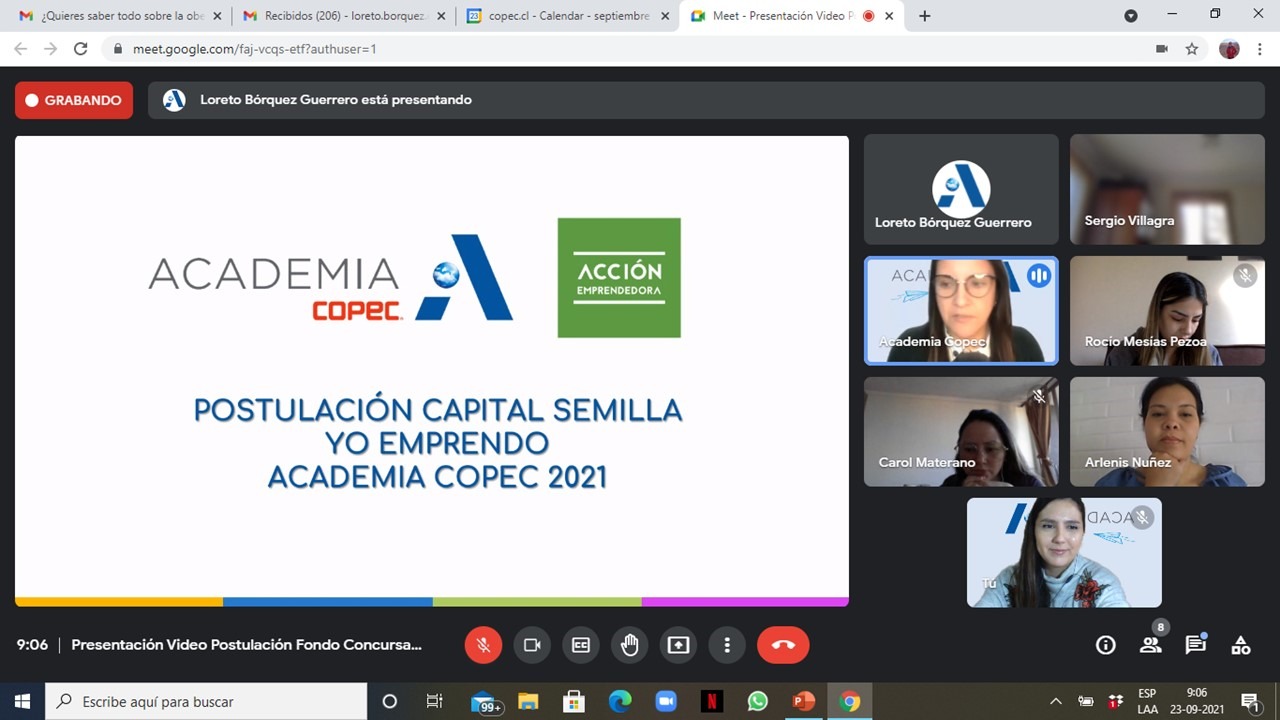Select the Meet - Presentación Video tab
The height and width of the screenshot is (720, 1280).
pyautogui.click(x=791, y=16)
